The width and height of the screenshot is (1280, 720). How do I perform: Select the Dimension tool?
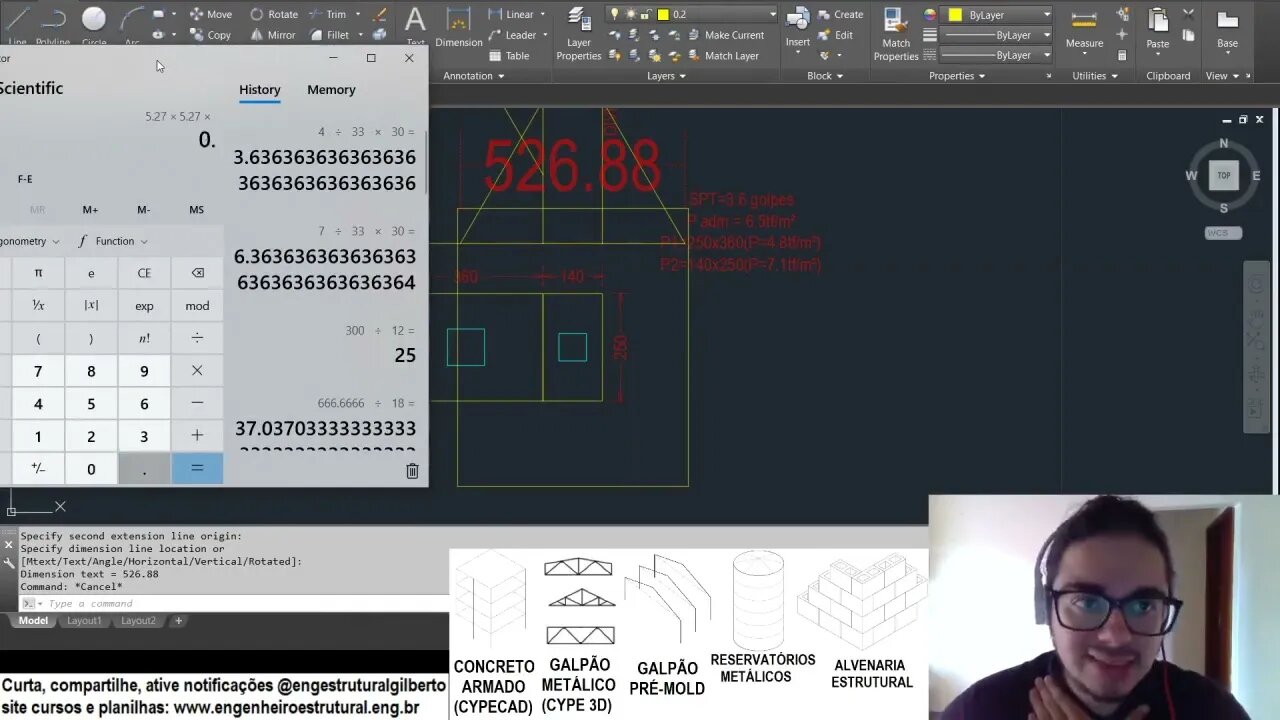point(459,27)
